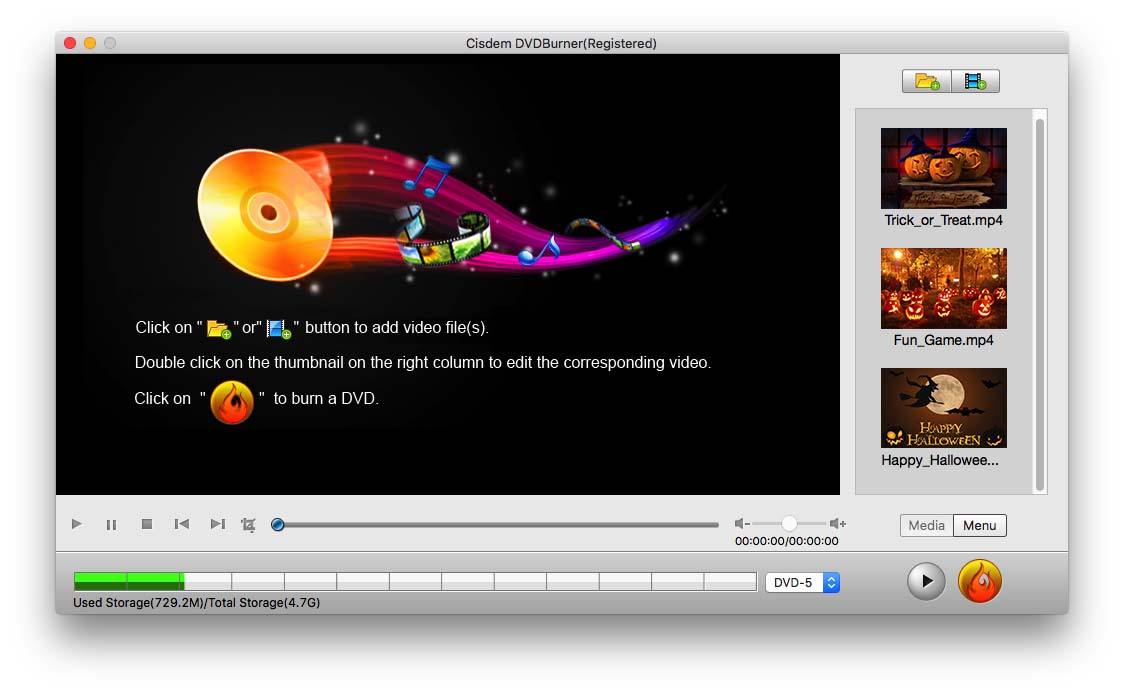Click the 00:00:00/00:00:00 time display
Image resolution: width=1124 pixels, height=694 pixels.
[786, 541]
